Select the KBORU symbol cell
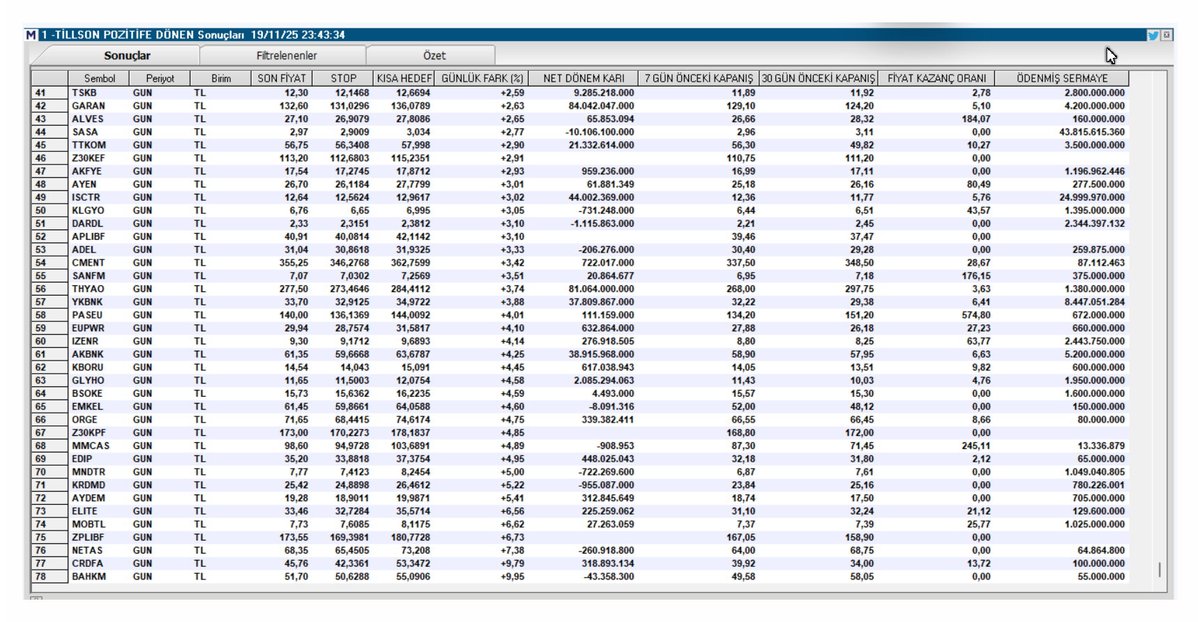The width and height of the screenshot is (1200, 622). 98,368
